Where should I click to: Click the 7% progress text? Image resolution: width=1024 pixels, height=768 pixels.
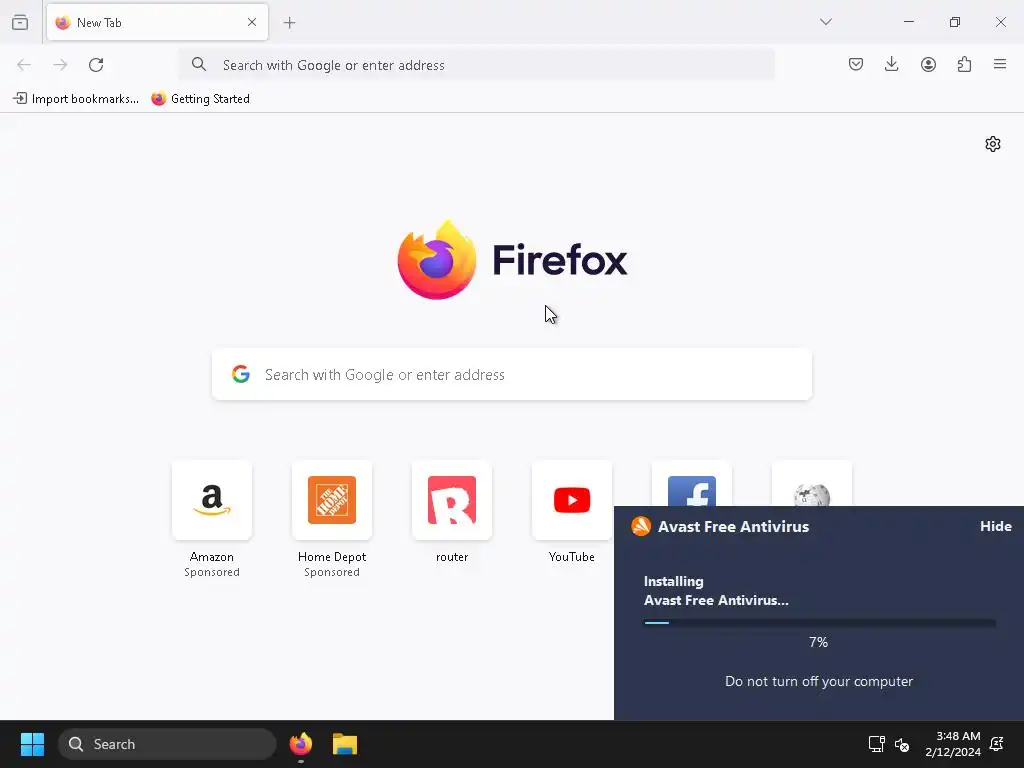pyautogui.click(x=818, y=642)
